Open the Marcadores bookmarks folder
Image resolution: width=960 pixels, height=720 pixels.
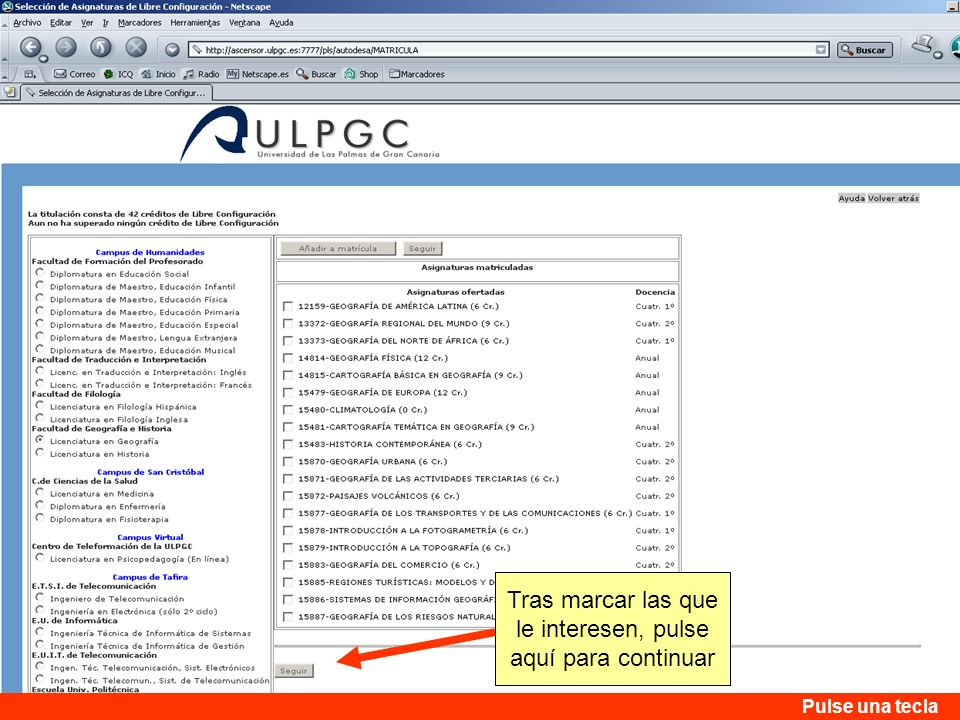pos(417,74)
